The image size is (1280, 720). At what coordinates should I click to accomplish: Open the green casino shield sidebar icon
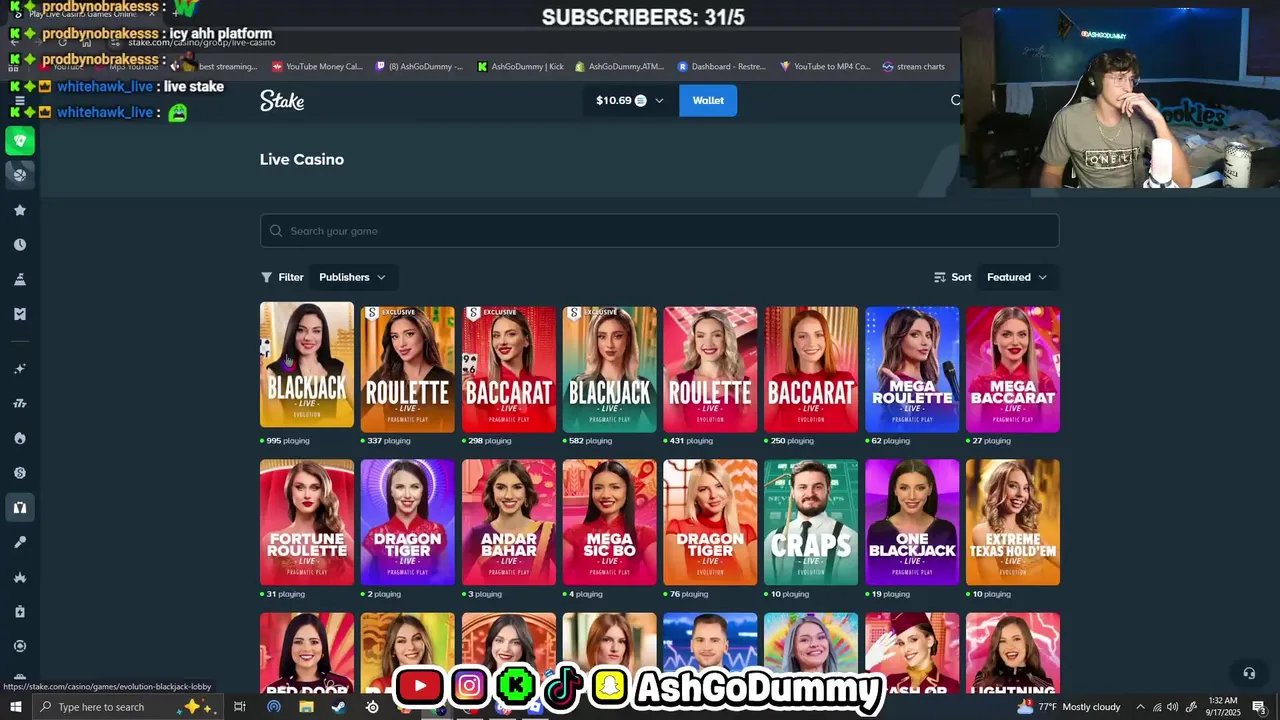pos(20,141)
